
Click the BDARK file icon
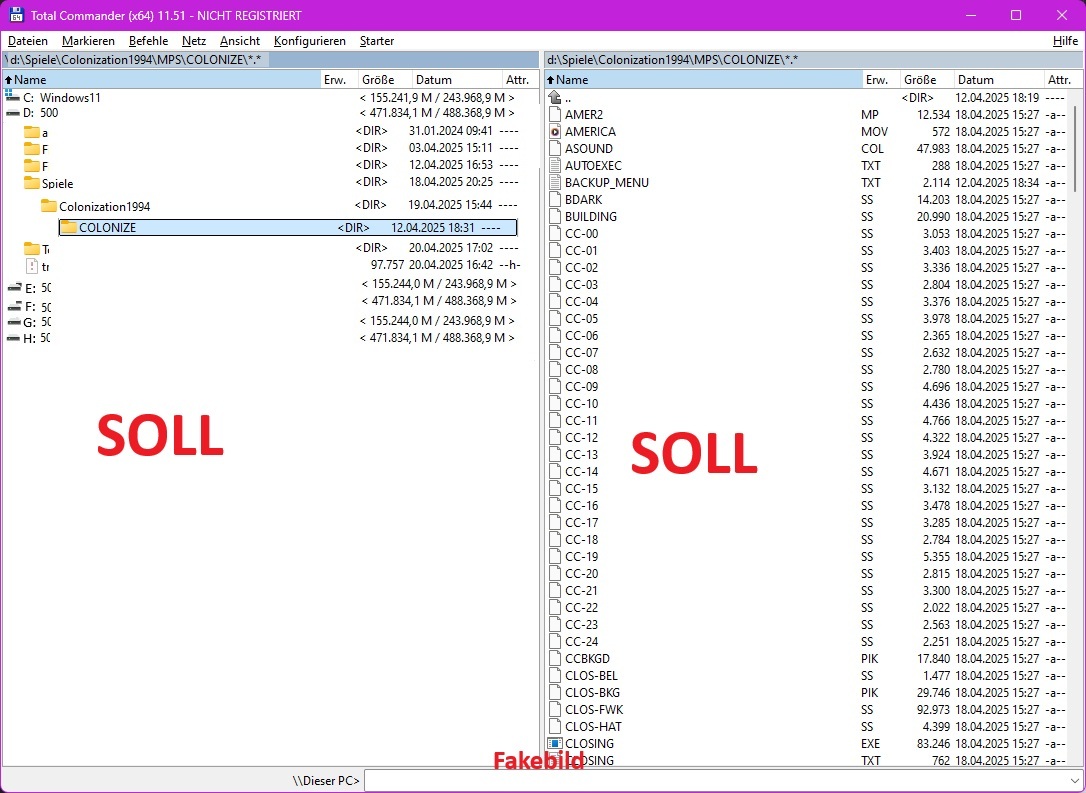[x=555, y=199]
